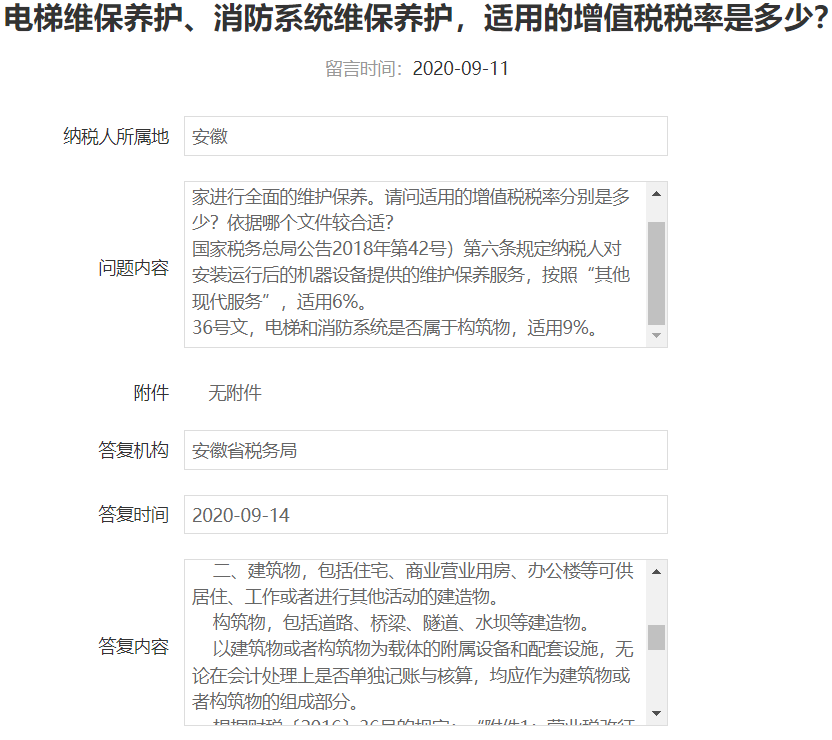This screenshot has height=740, width=832.
Task: Click the 答复机构 field with 安徽省税务局
Action: point(425,450)
